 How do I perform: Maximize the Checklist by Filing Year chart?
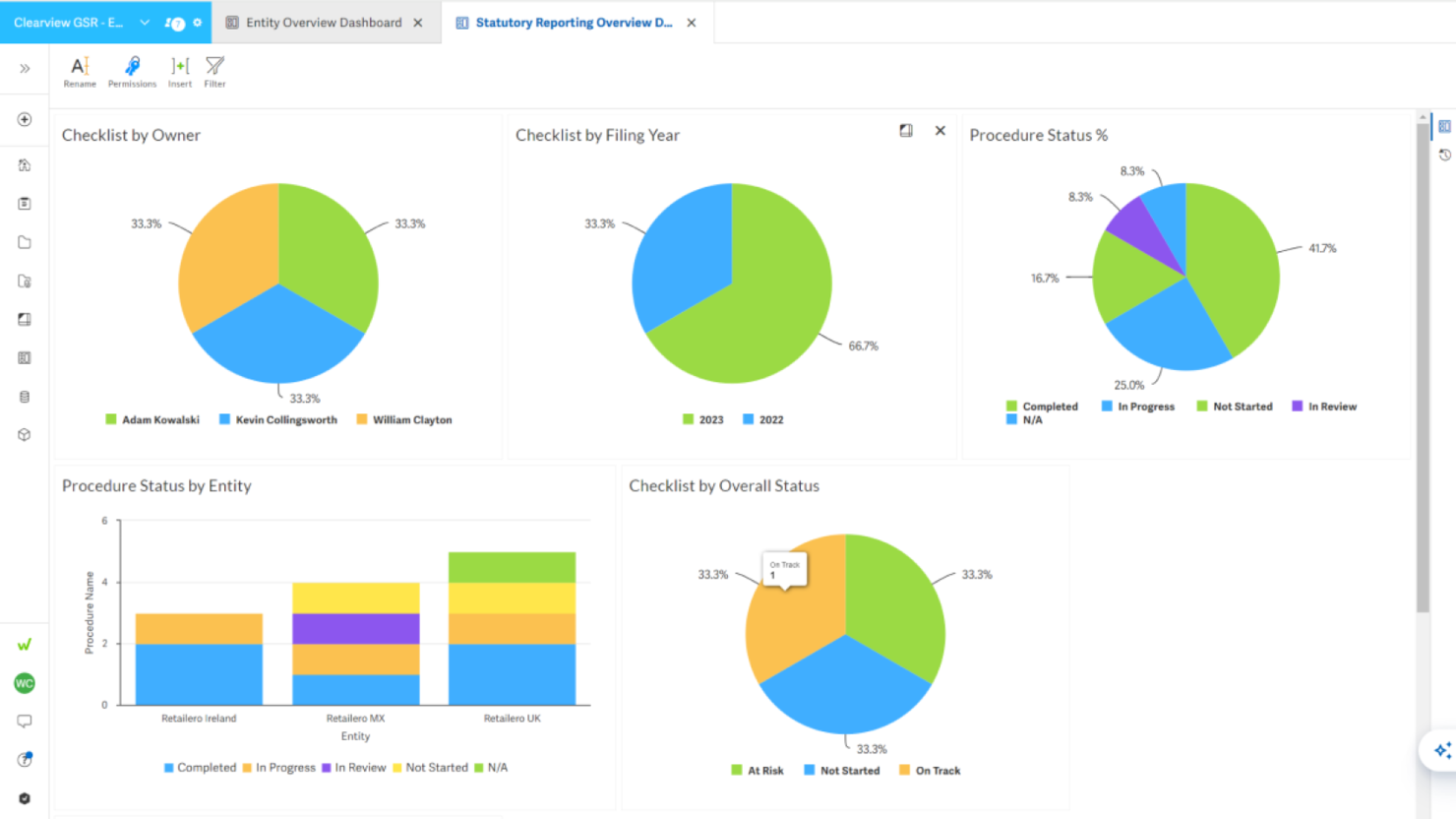tap(906, 130)
